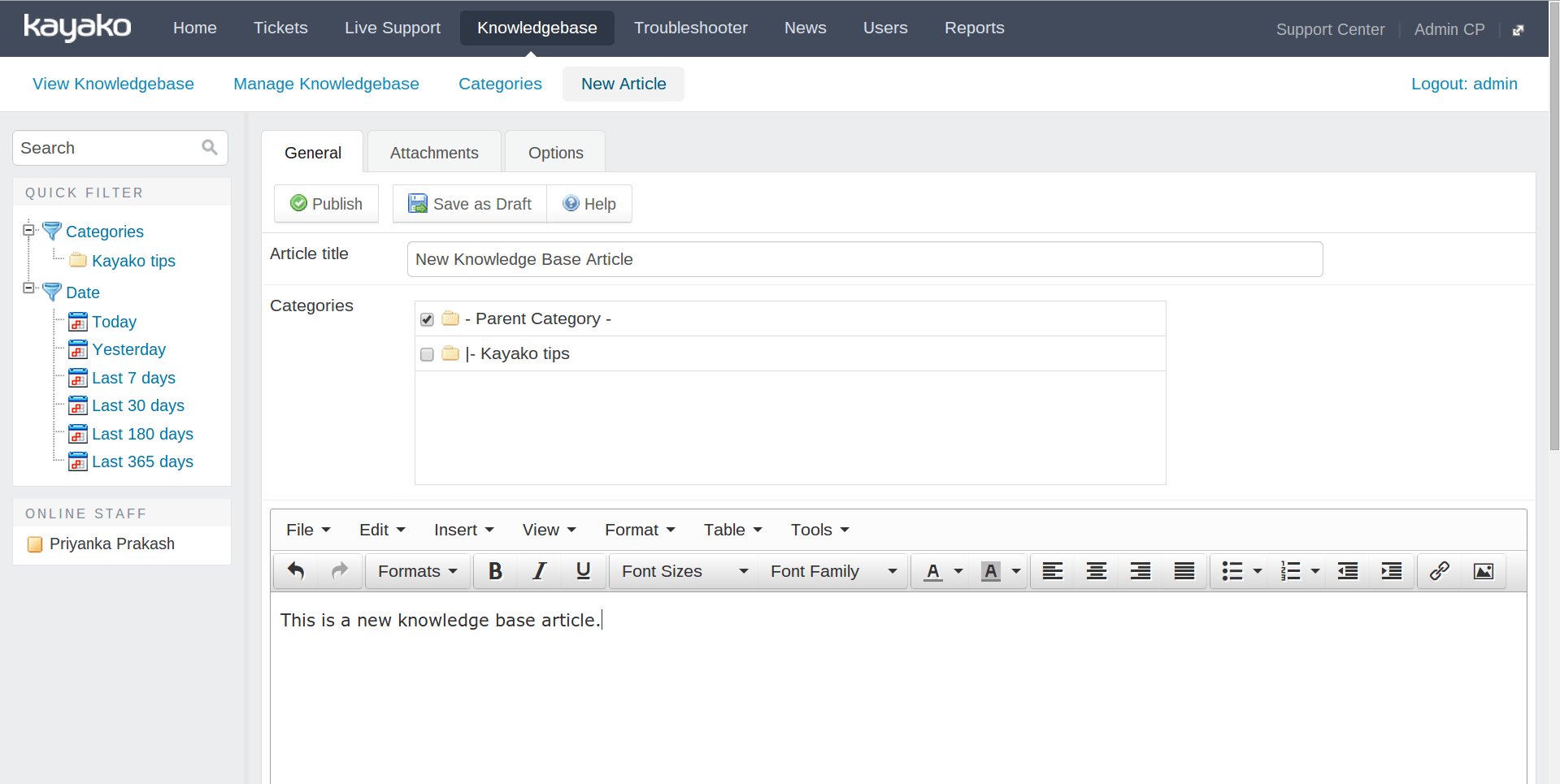The width and height of the screenshot is (1560, 784).
Task: Open background color picker arrow
Action: pos(1016,571)
